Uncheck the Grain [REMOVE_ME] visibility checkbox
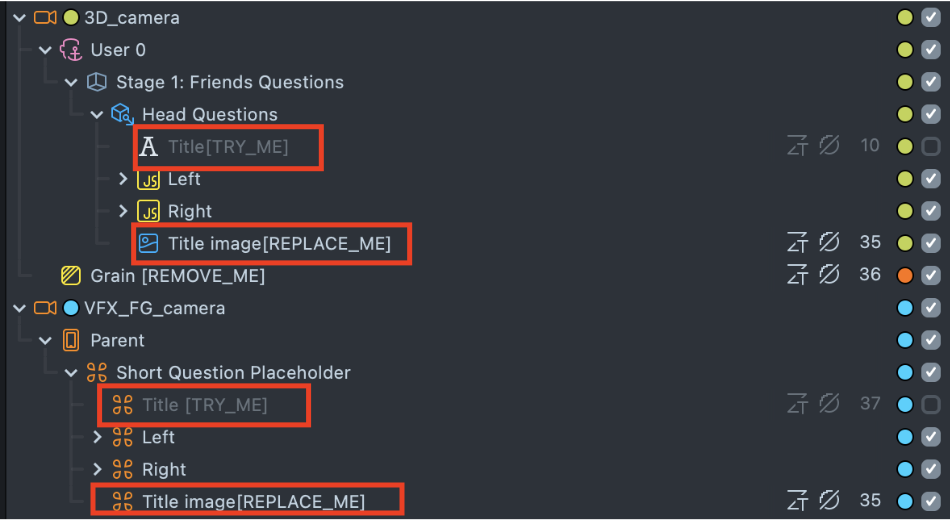This screenshot has width=950, height=520. click(x=931, y=275)
